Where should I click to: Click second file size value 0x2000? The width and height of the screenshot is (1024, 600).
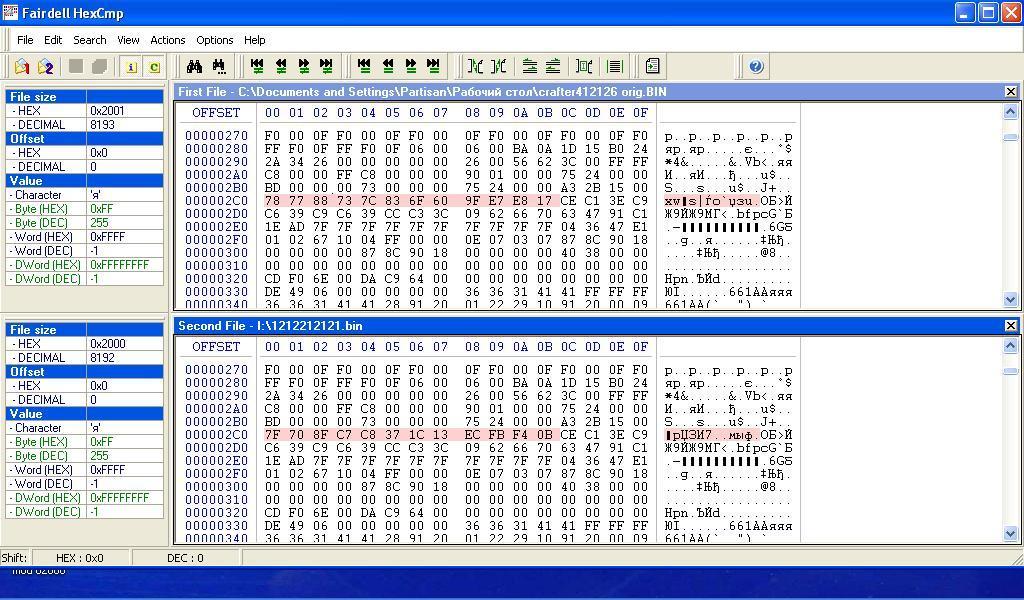coord(125,343)
